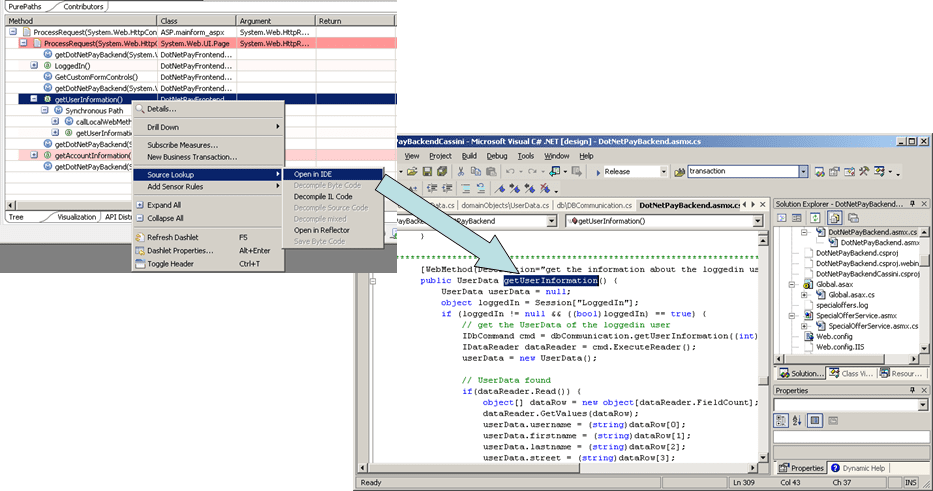Switch to db\DBCommunication.cs tab
Screen dimensions: 933x491
(594, 205)
